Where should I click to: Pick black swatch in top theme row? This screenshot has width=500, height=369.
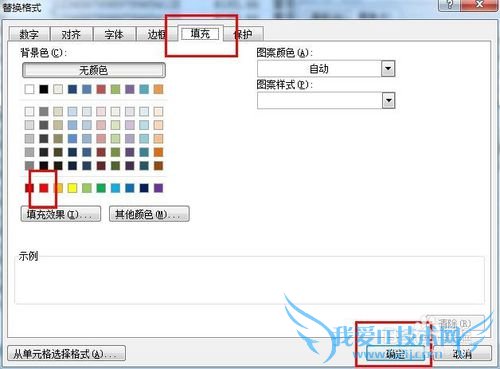(44, 89)
